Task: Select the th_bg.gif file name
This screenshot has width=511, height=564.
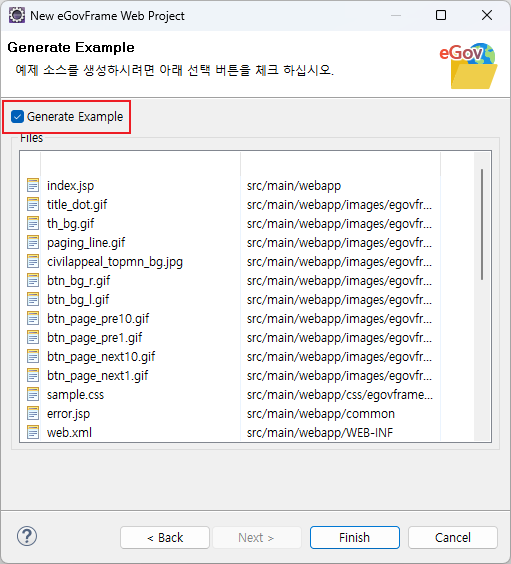Action: [x=70, y=224]
